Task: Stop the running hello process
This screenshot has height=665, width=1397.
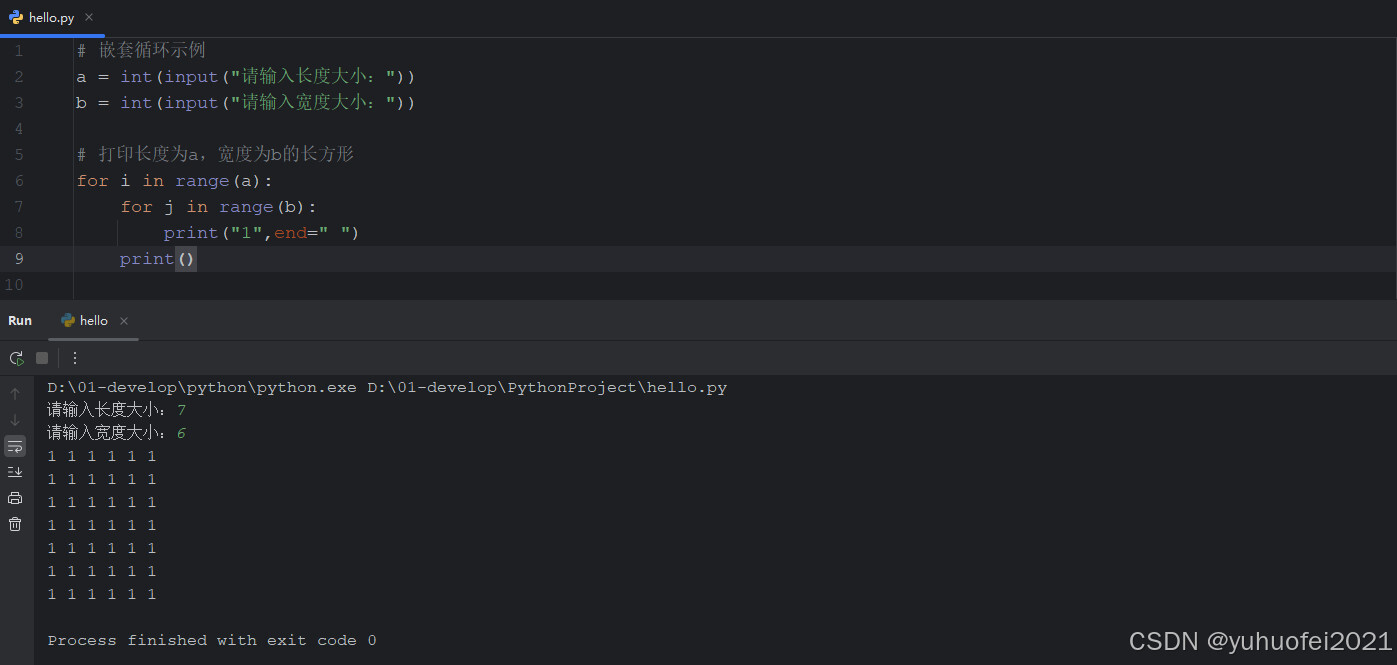Action: [42, 358]
